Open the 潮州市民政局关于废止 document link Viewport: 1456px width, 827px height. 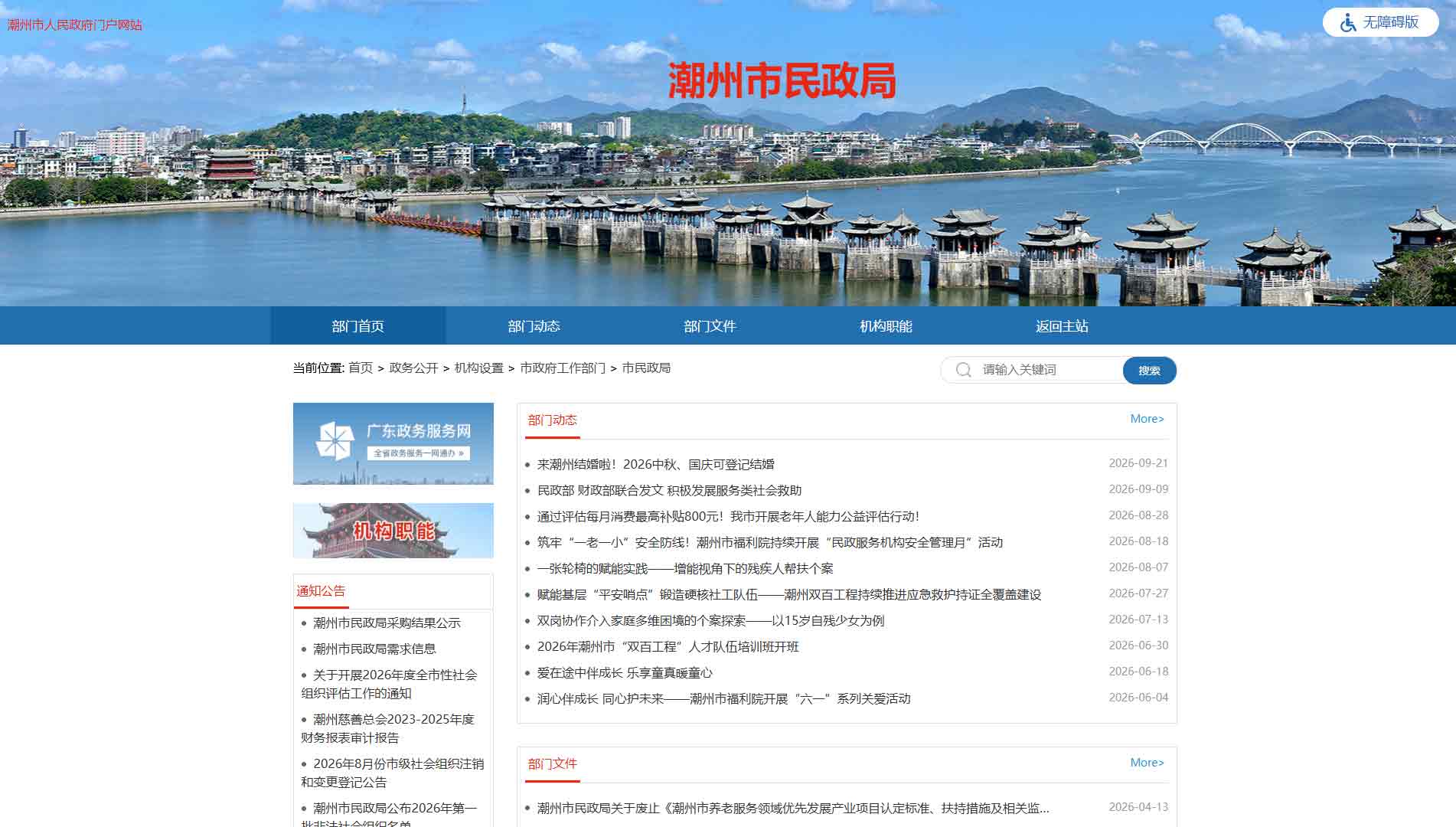pos(793,808)
